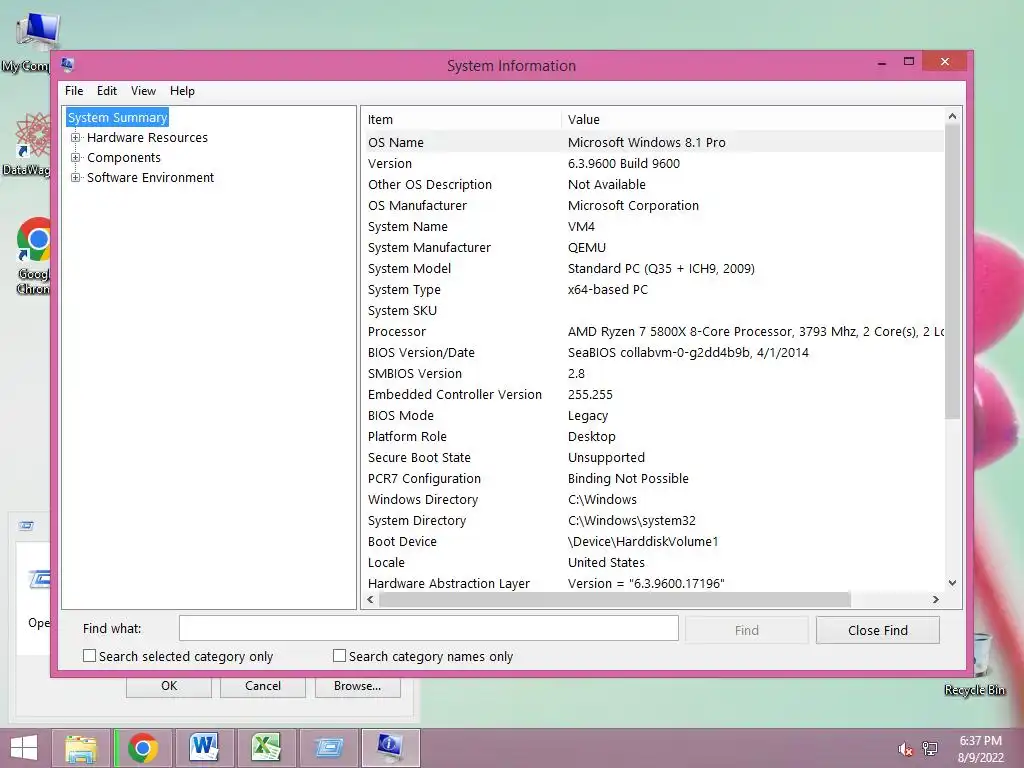
Task: Click OK in the Run dialog behind
Action: [x=168, y=686]
